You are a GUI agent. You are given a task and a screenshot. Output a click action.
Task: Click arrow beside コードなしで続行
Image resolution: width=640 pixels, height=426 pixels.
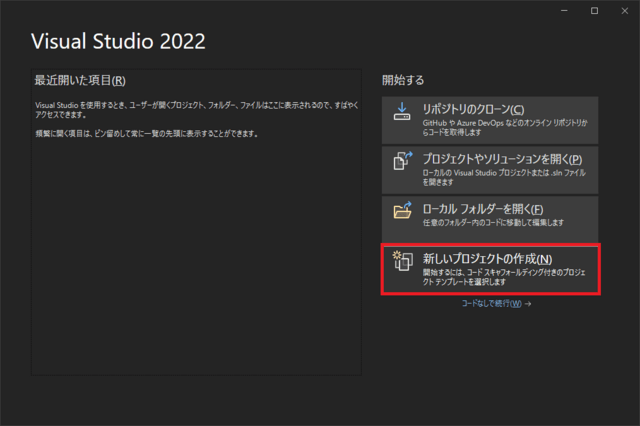pos(527,304)
